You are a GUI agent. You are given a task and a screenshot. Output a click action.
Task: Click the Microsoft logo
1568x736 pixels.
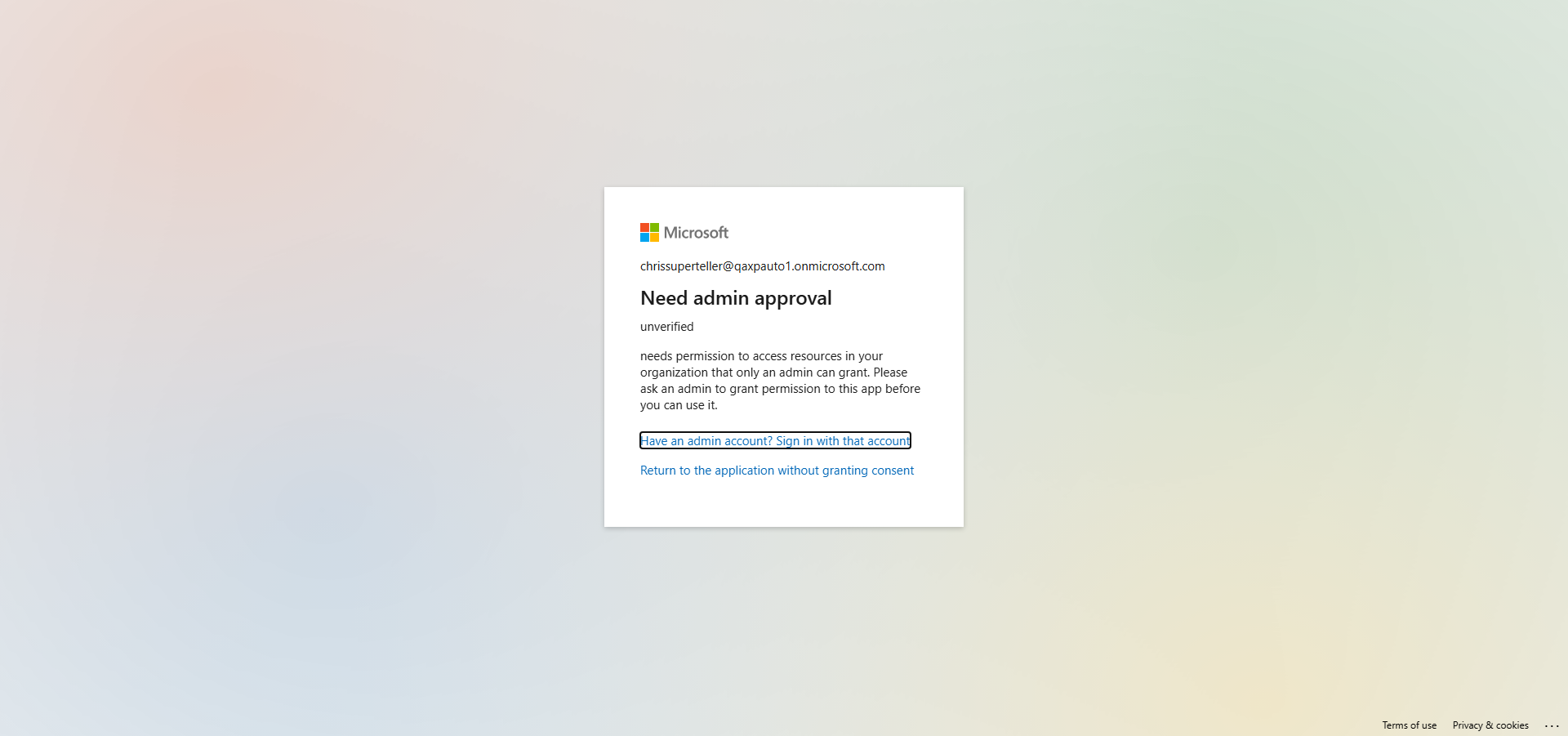(x=684, y=233)
